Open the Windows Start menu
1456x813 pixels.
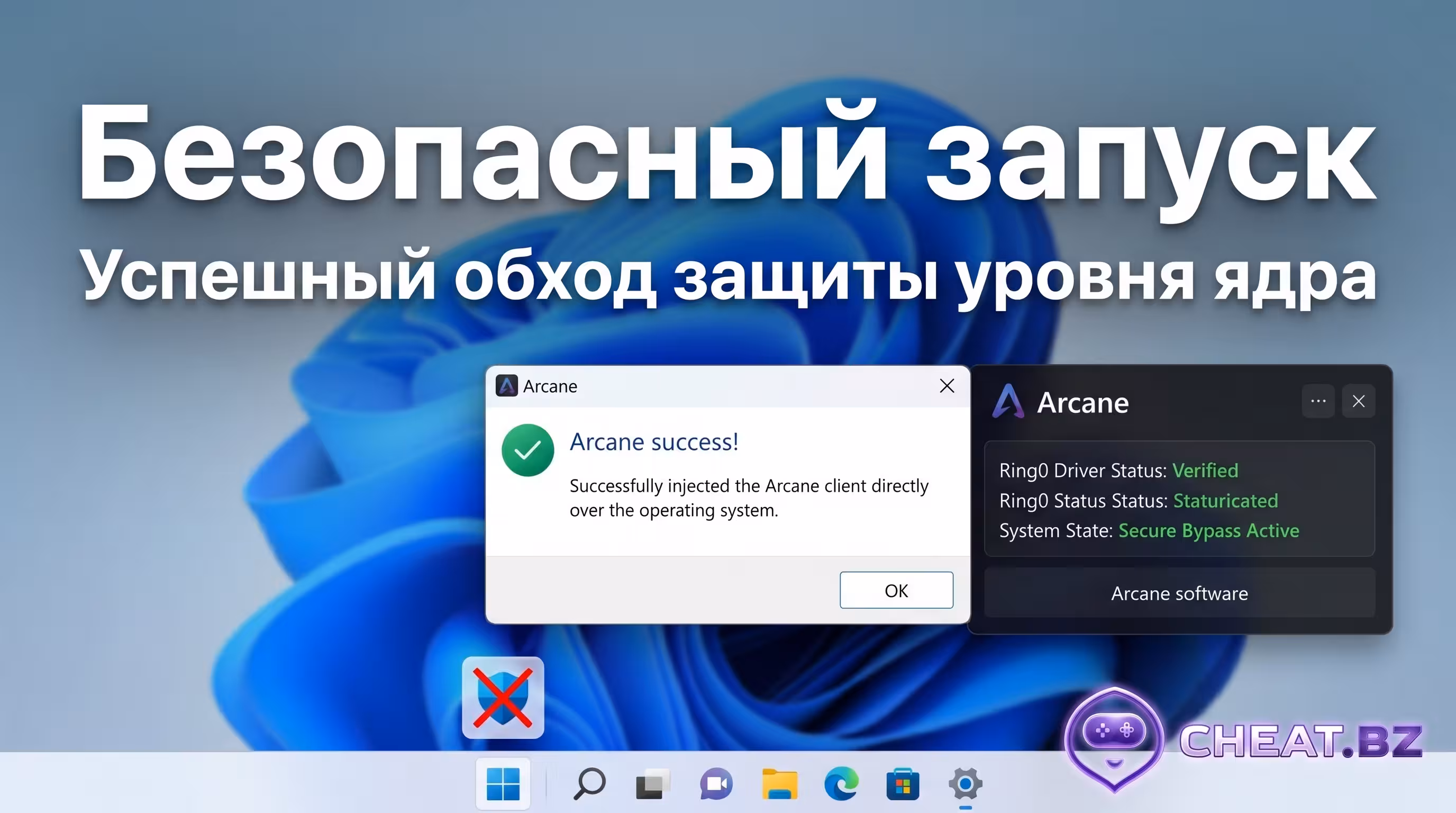(x=503, y=784)
